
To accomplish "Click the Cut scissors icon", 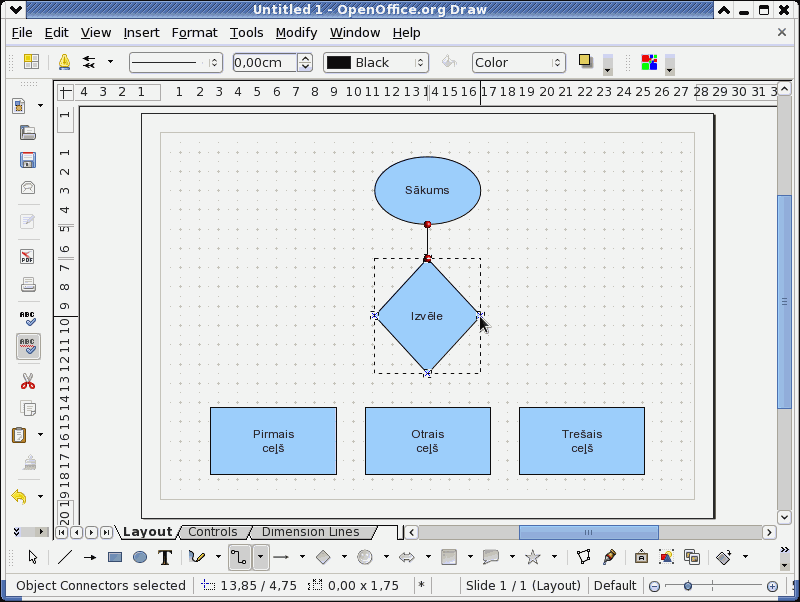I will 28,381.
